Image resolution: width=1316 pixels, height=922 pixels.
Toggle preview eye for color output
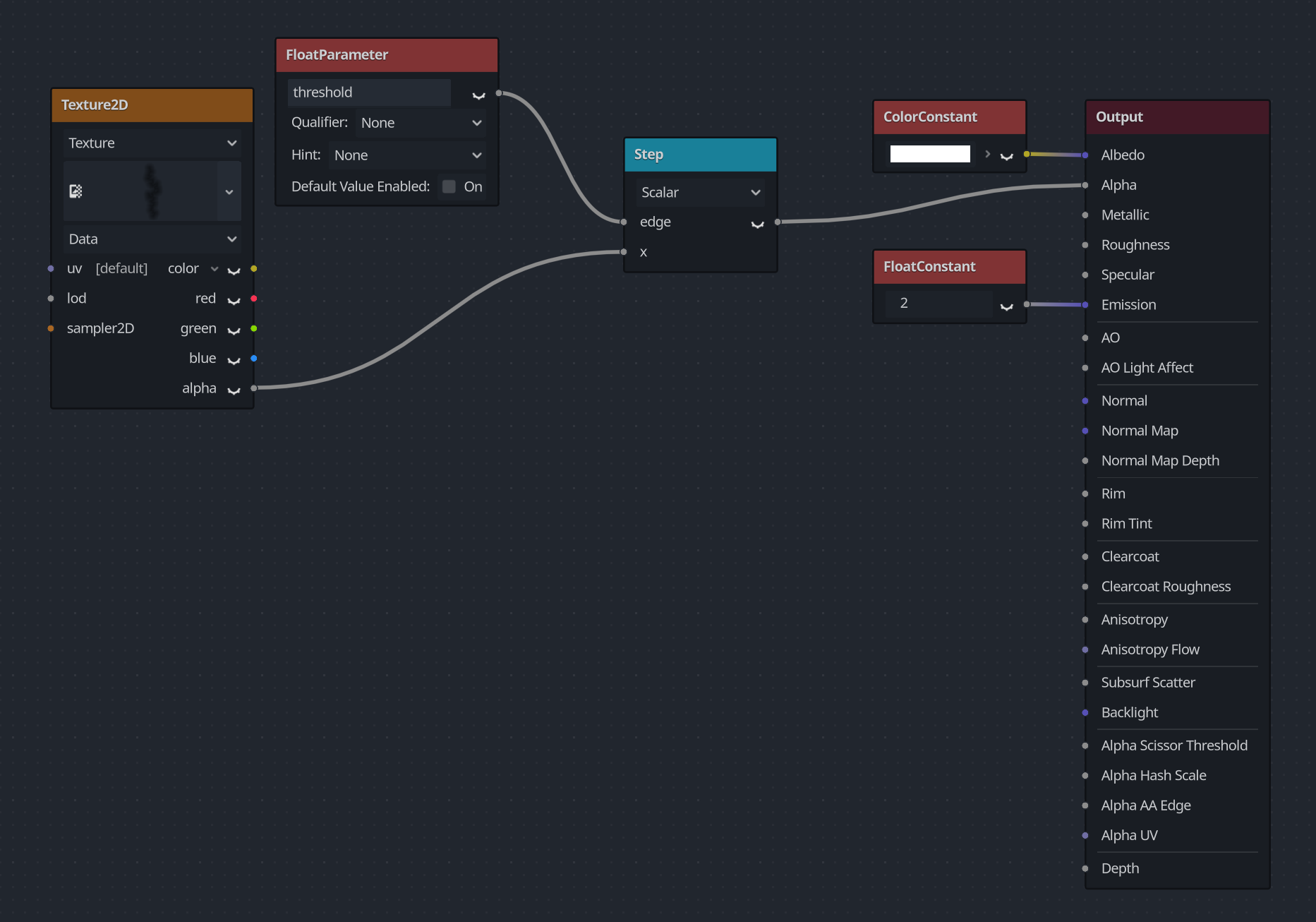pos(234,270)
